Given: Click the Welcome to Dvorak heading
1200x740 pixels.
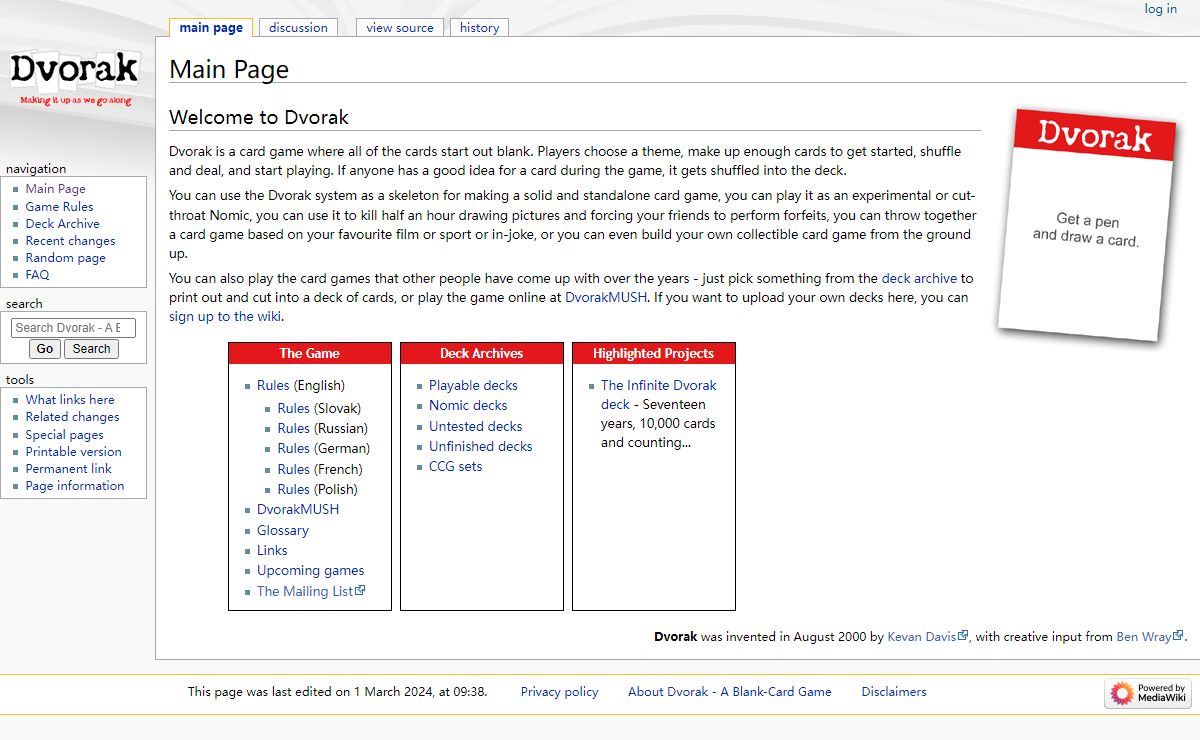Looking at the screenshot, I should pyautogui.click(x=259, y=117).
